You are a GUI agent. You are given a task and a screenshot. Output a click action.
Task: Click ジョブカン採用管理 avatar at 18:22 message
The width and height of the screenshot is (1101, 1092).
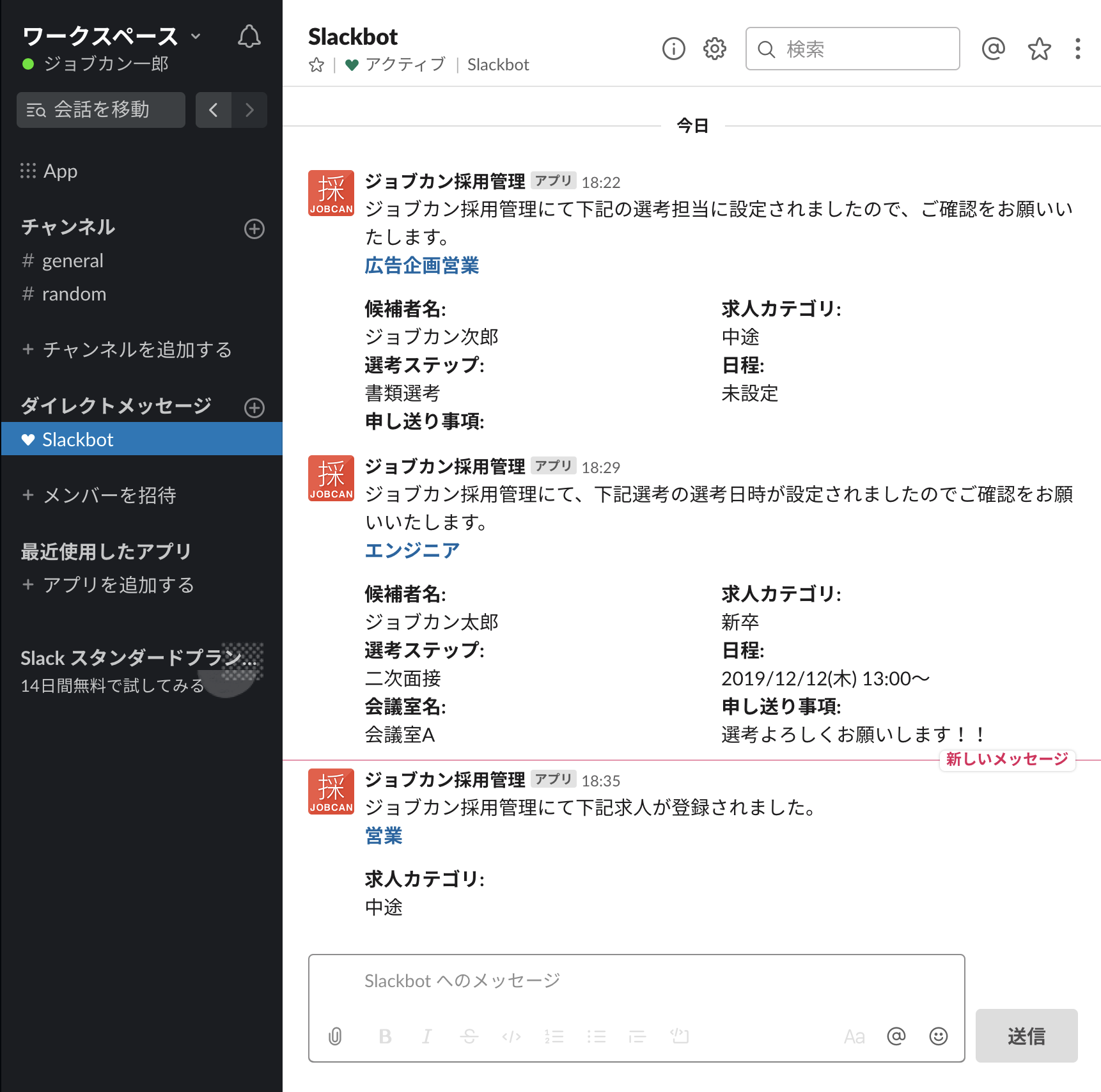click(x=331, y=193)
